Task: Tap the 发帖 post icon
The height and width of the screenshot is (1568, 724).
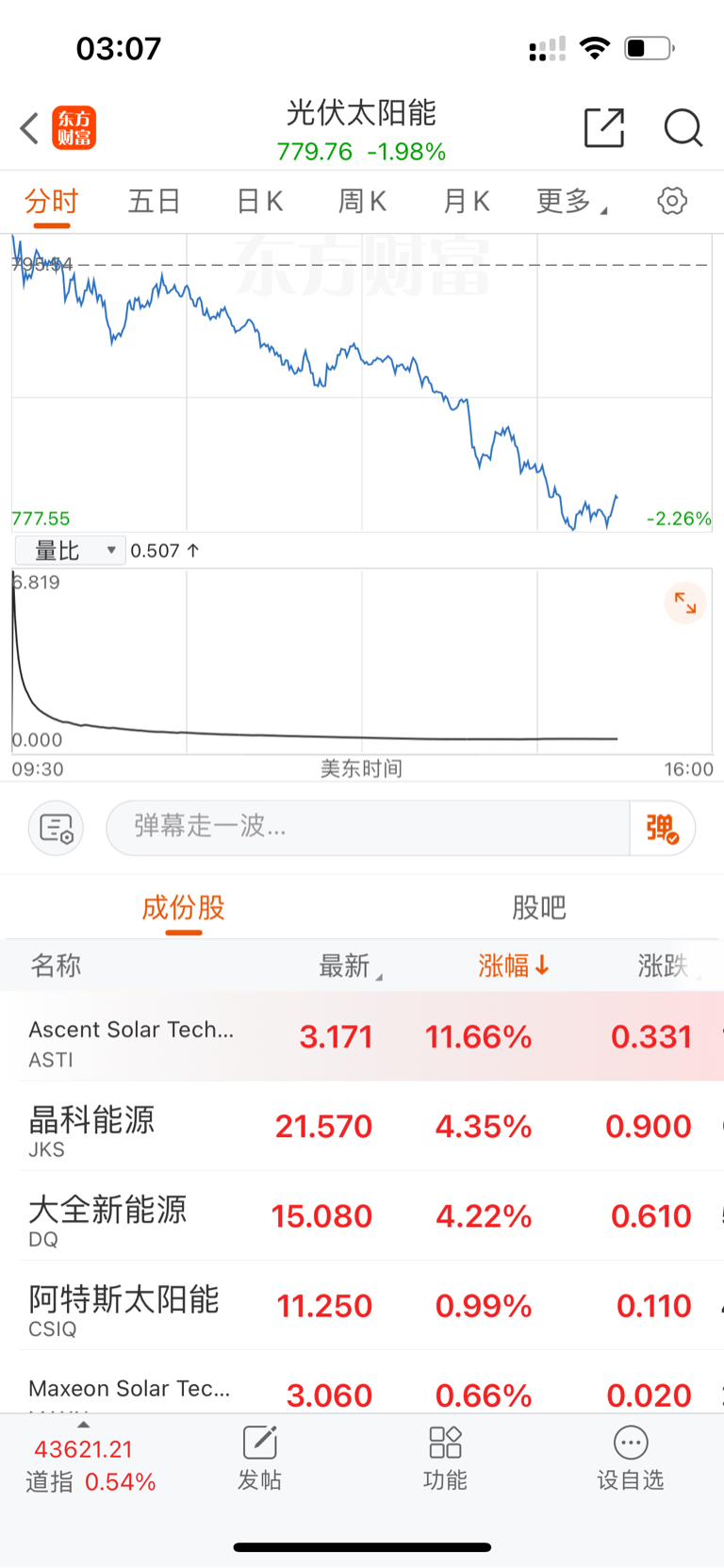Action: pos(259,1458)
